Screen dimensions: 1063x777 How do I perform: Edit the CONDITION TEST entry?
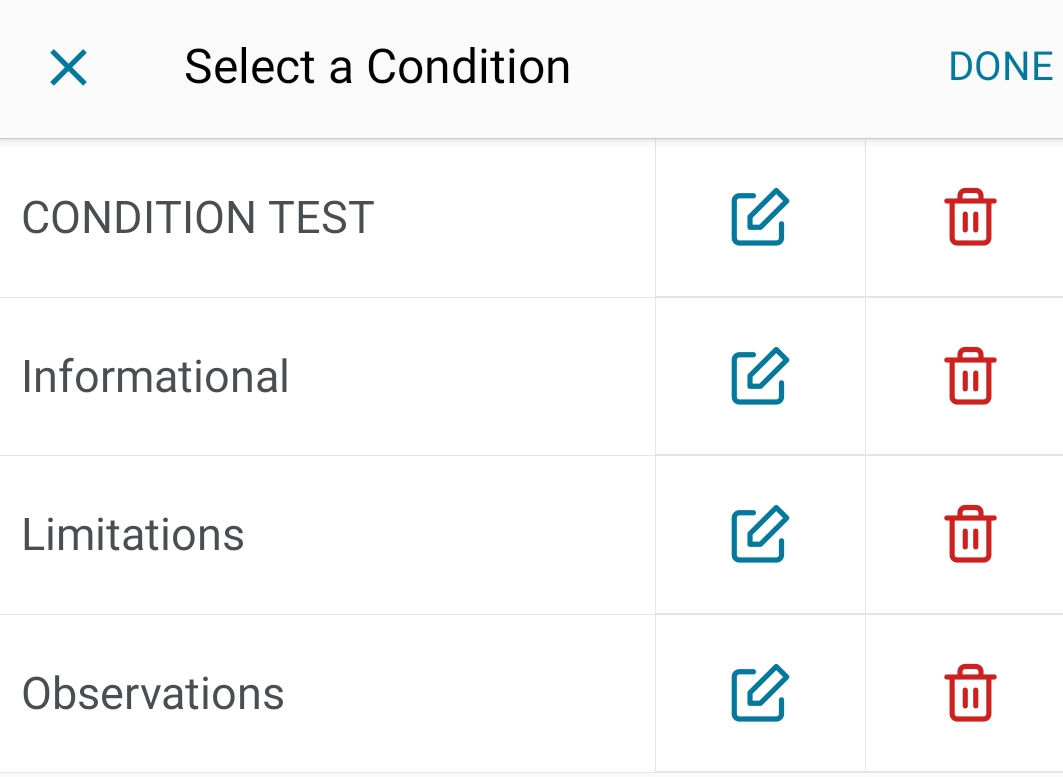(x=760, y=217)
